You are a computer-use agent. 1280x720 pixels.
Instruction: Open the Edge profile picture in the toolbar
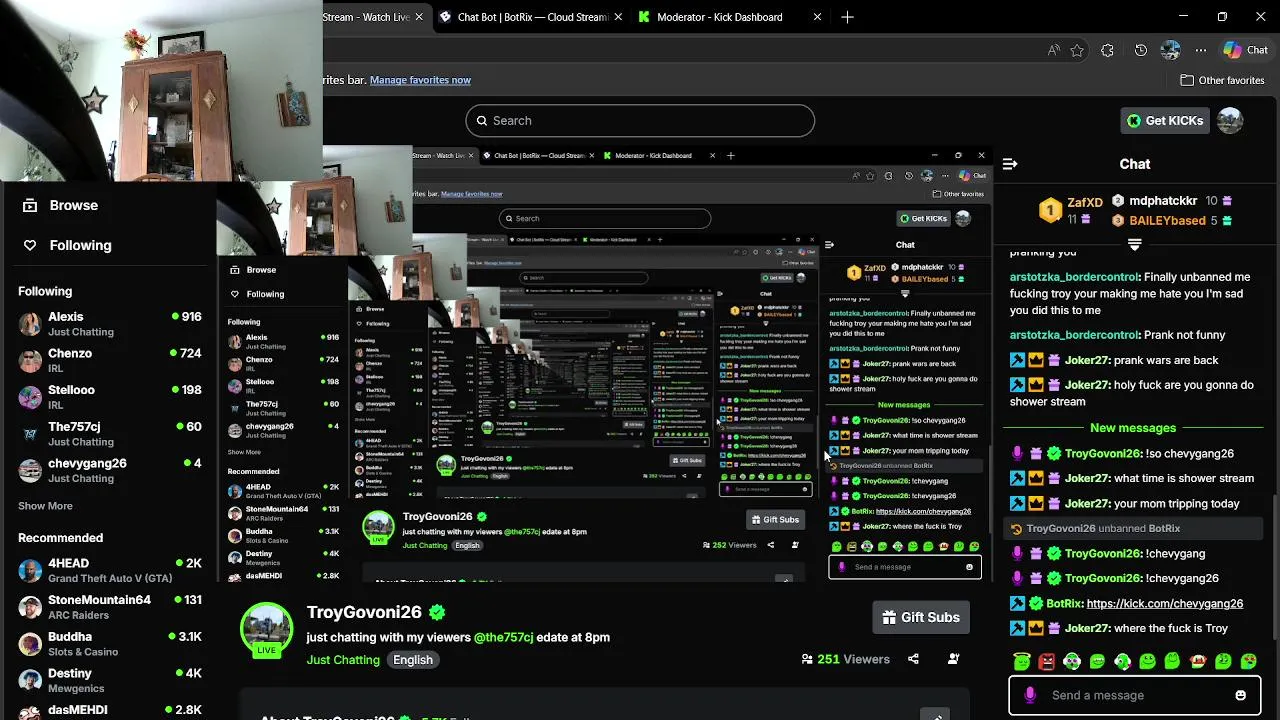pos(1171,50)
